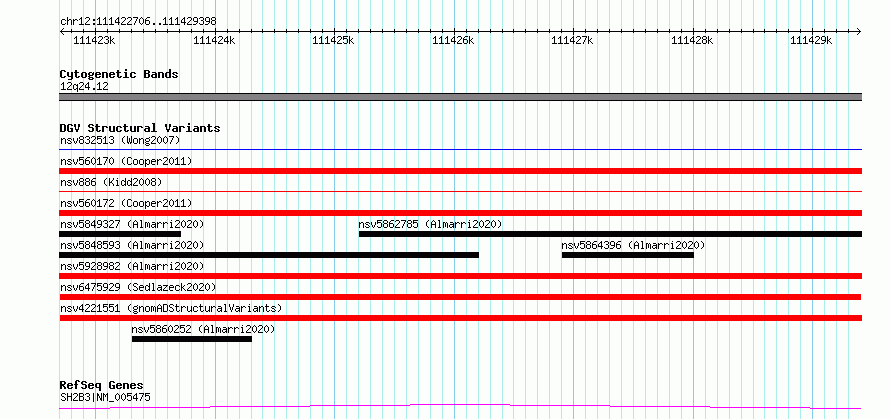This screenshot has width=890, height=419.
Task: Open the nsv5849327 (Almarri2020) label
Action: [x=132, y=224]
